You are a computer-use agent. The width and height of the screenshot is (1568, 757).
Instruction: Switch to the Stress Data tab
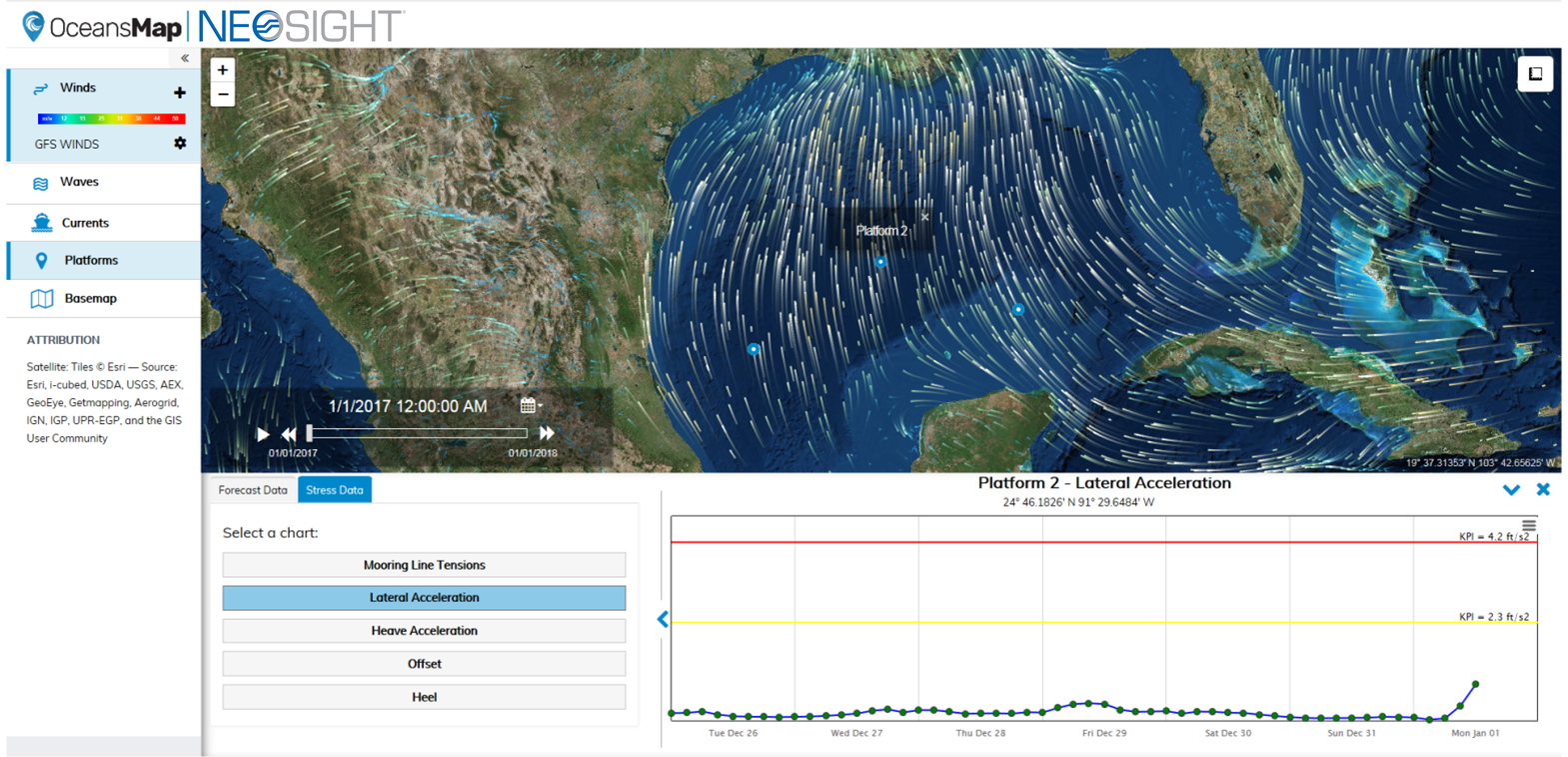coord(335,490)
